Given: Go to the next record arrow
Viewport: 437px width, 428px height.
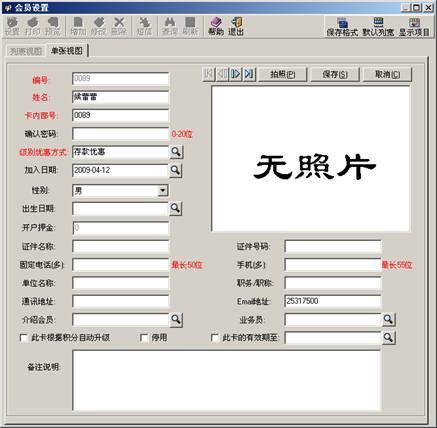Looking at the screenshot, I should [236, 74].
